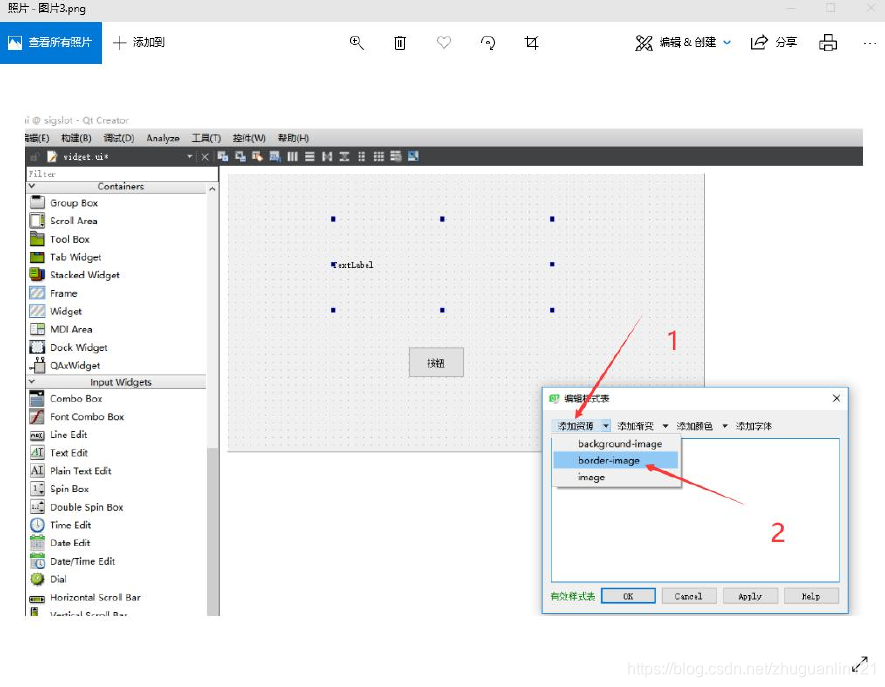Click Lay Out in Grid icon
Screen dimensions: 885x687
379,156
